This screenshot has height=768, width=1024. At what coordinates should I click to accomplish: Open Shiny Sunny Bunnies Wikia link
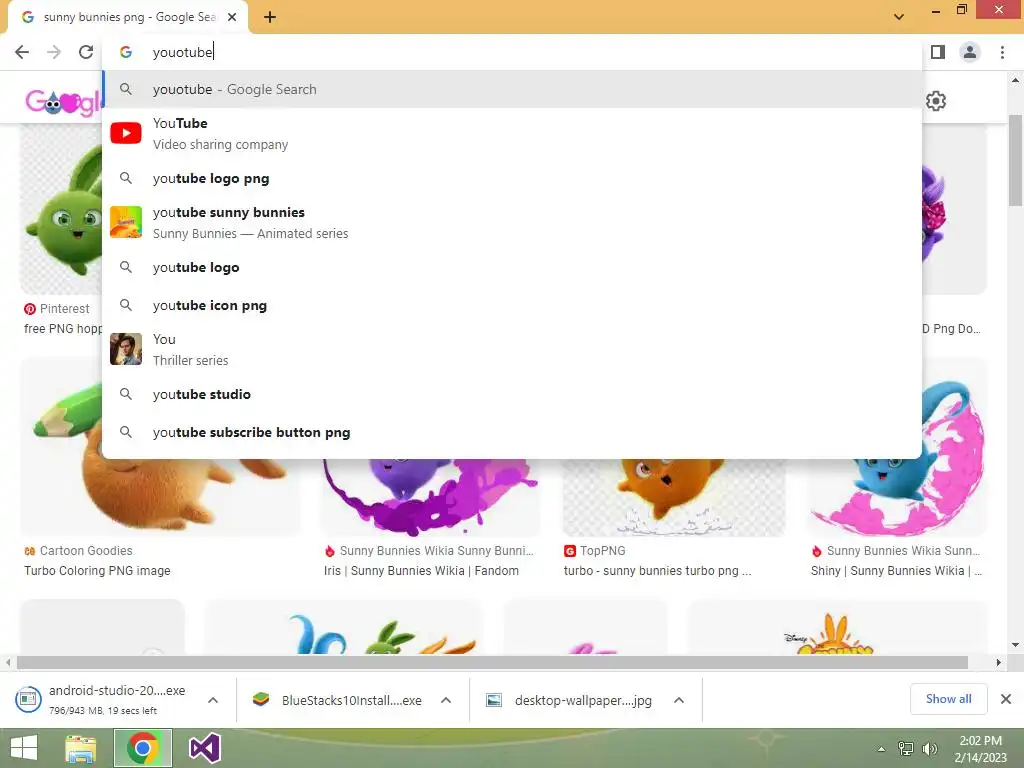[x=896, y=571]
